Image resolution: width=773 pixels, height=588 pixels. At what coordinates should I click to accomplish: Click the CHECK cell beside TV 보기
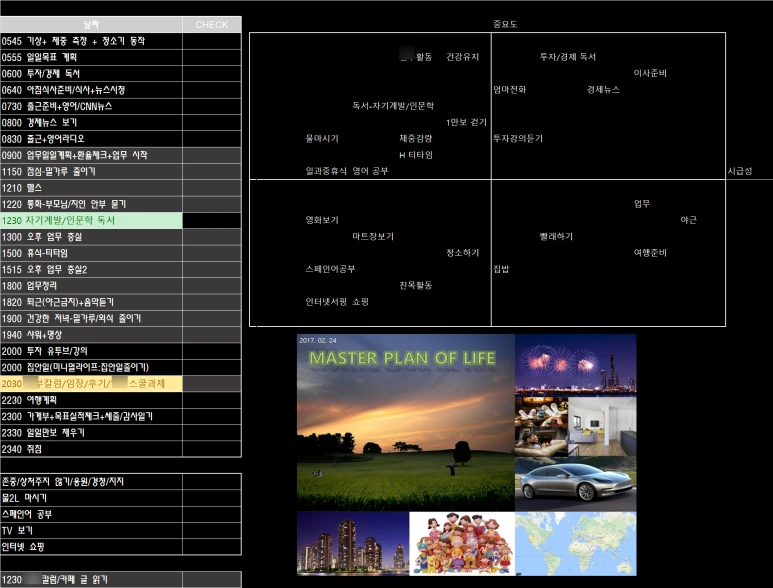212,530
